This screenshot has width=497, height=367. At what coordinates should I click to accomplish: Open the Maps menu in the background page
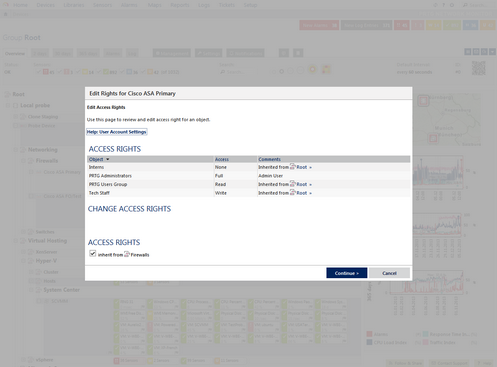155,5
